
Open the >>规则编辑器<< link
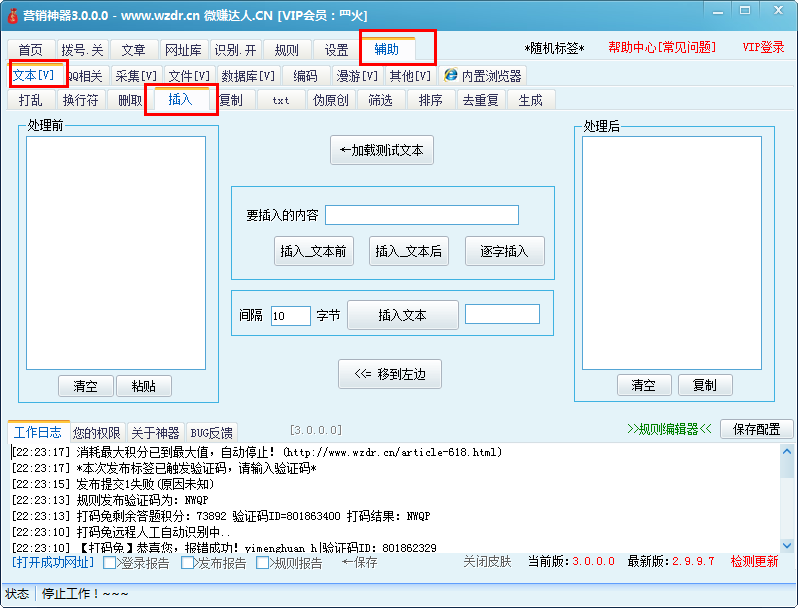[669, 429]
